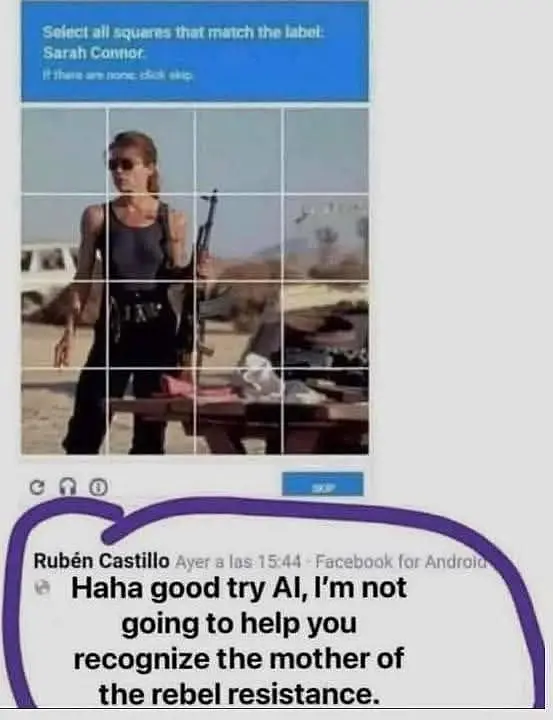
Task: Select the tile with the sunglasses-wearing face
Action: pos(151,151)
